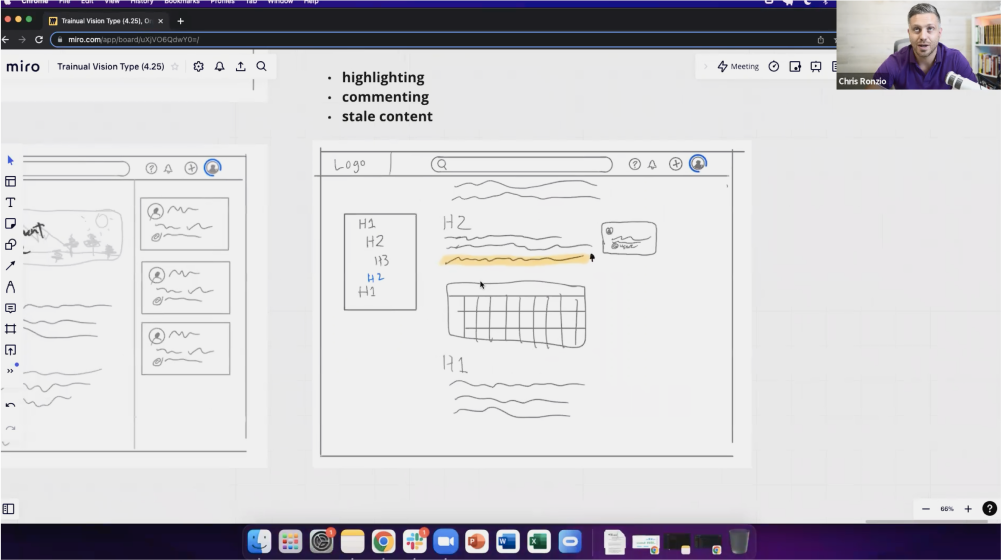Collapse the toolbar chevron below redo
This screenshot has height=560, width=1001.
pos(6,443)
